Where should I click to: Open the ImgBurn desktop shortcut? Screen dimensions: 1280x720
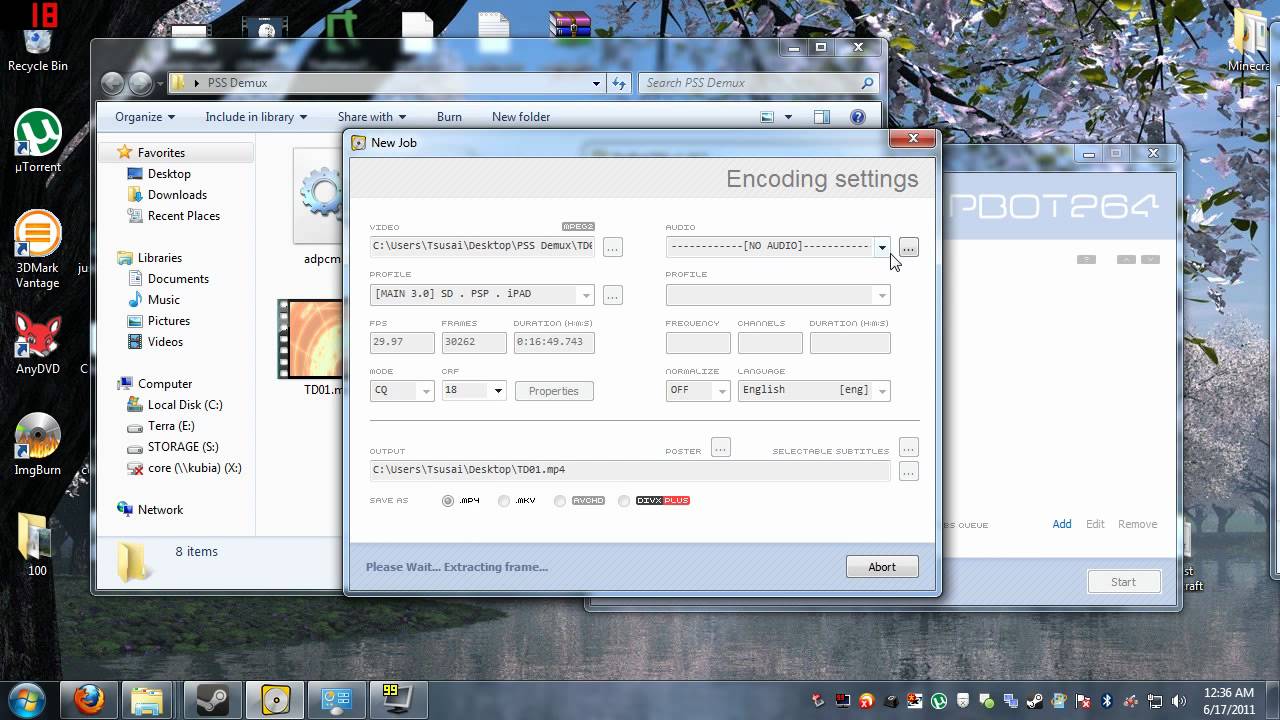pyautogui.click(x=38, y=444)
